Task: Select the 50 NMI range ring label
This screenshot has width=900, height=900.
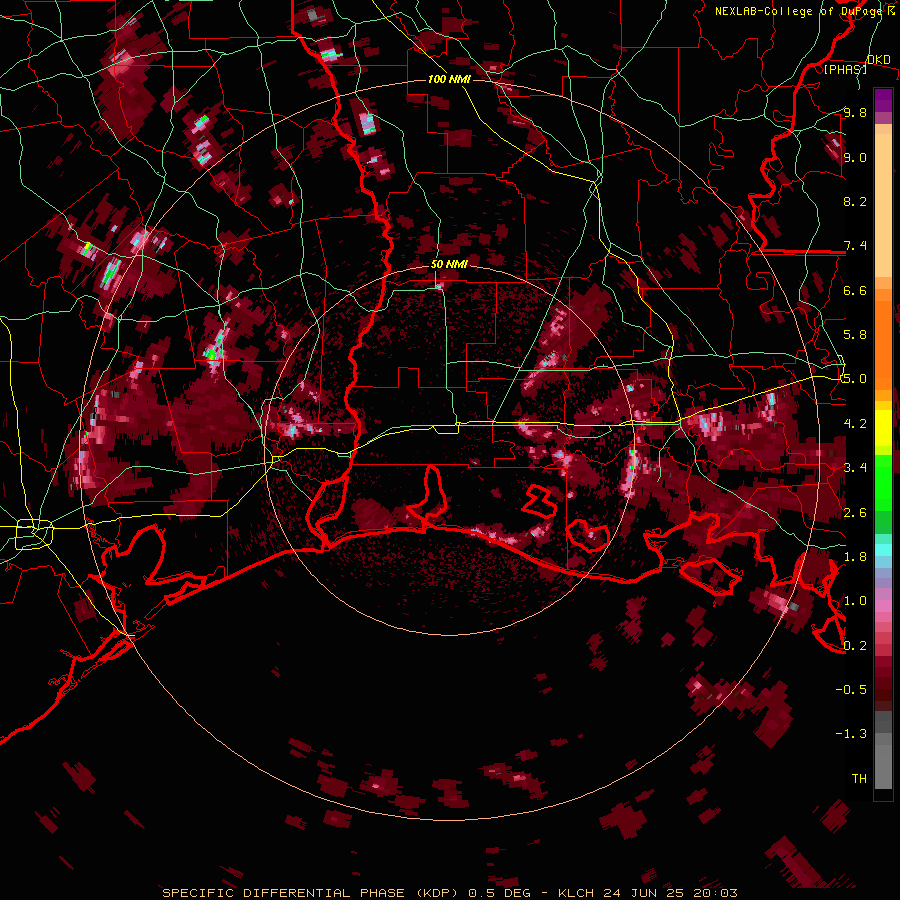Action: 449,264
